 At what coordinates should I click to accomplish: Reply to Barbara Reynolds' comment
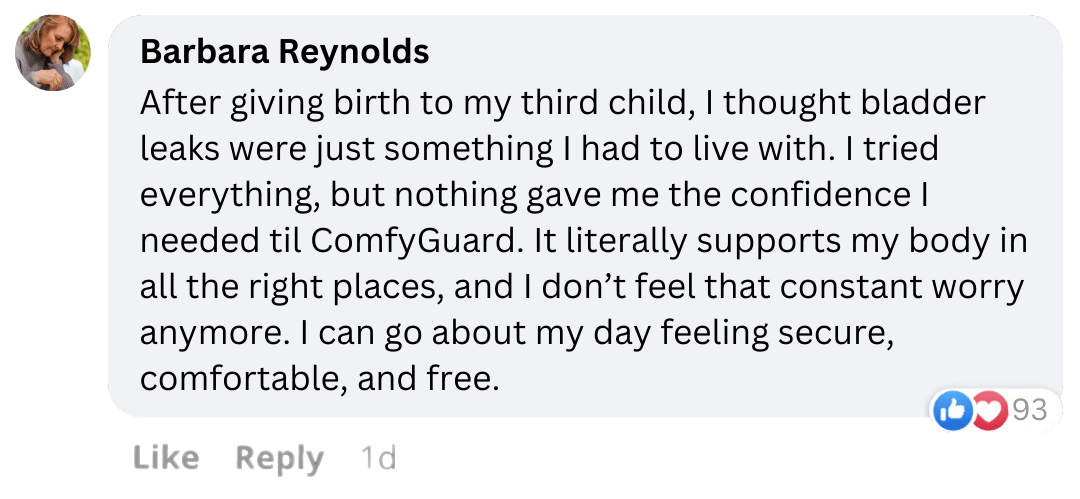(x=279, y=458)
